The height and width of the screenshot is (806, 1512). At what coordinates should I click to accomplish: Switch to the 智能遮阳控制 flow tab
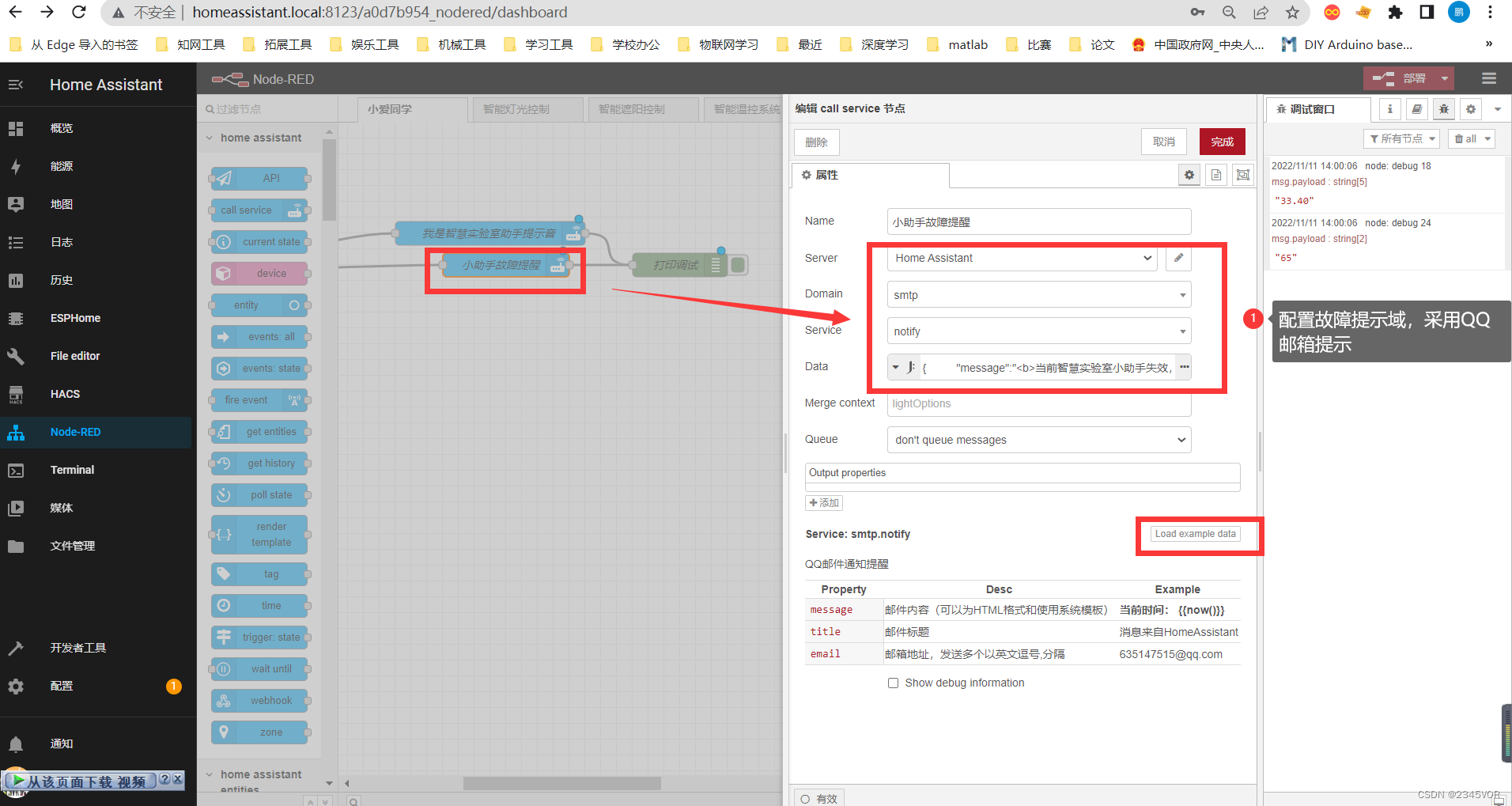pyautogui.click(x=642, y=109)
